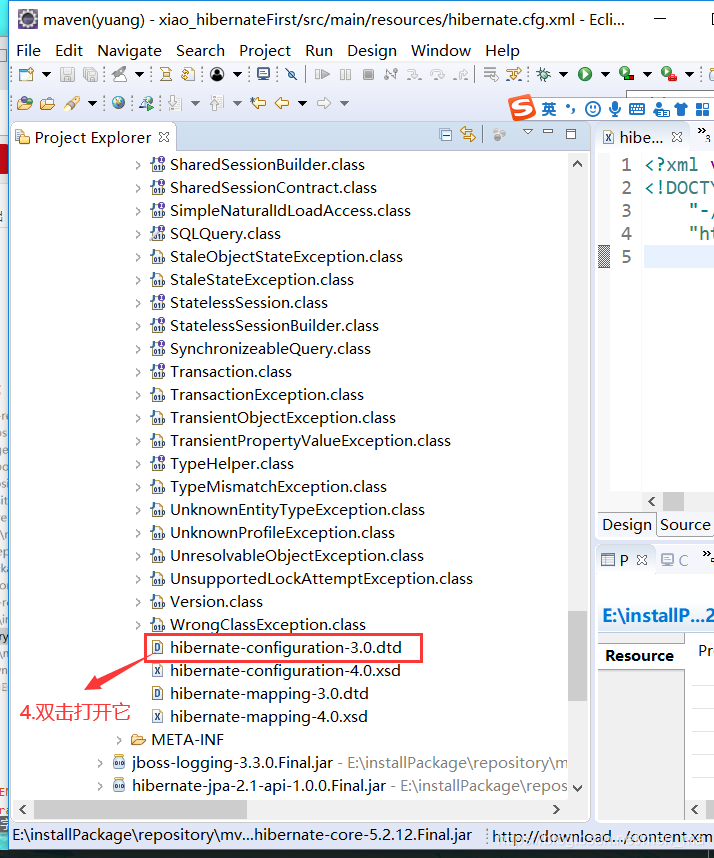Screen dimensions: 714x858
Task: Maximize the Project Explorer panel
Action: click(x=571, y=134)
